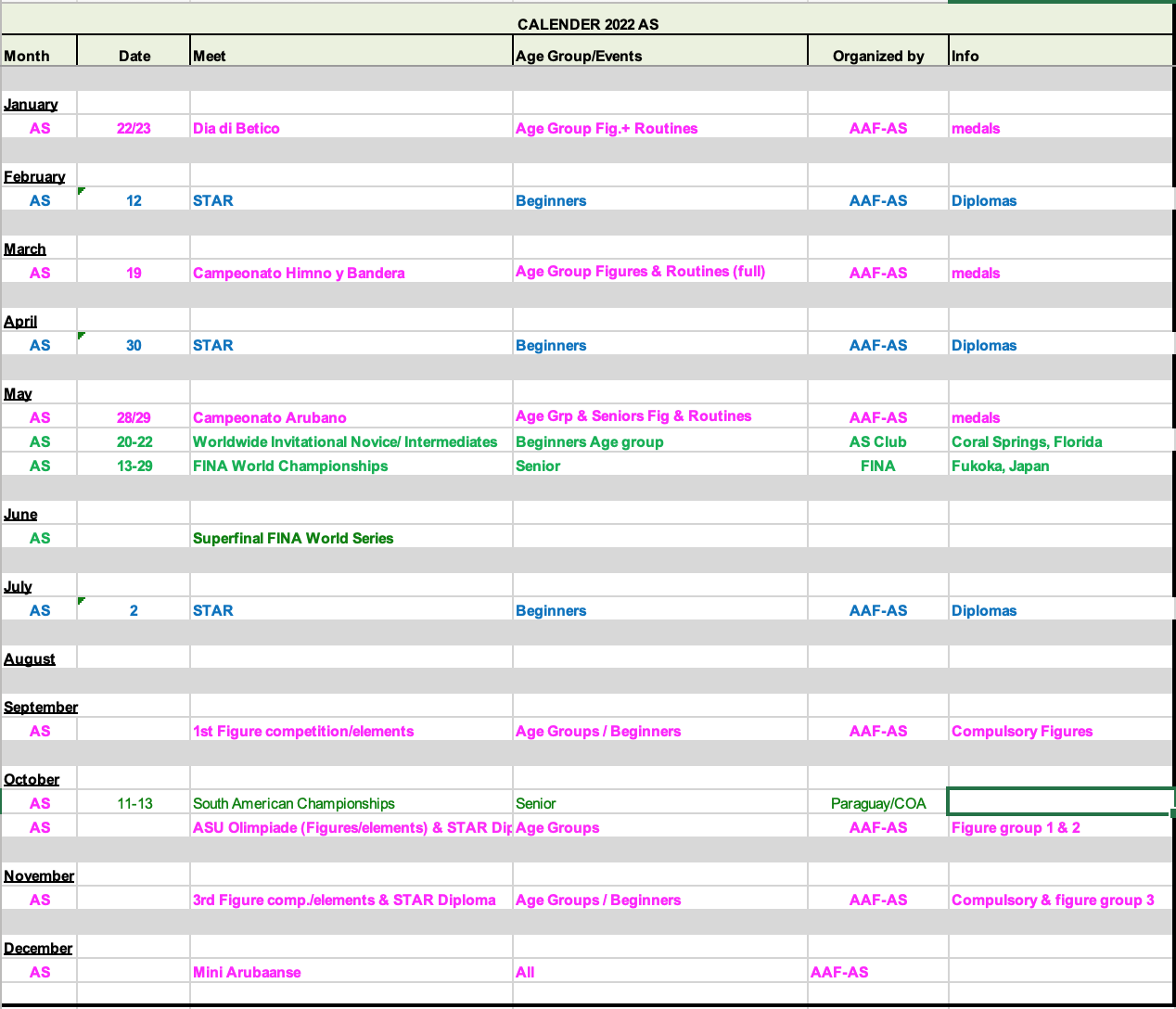Click the fill handle of the selected cell
This screenshot has width=1176, height=1009.
click(x=1173, y=813)
